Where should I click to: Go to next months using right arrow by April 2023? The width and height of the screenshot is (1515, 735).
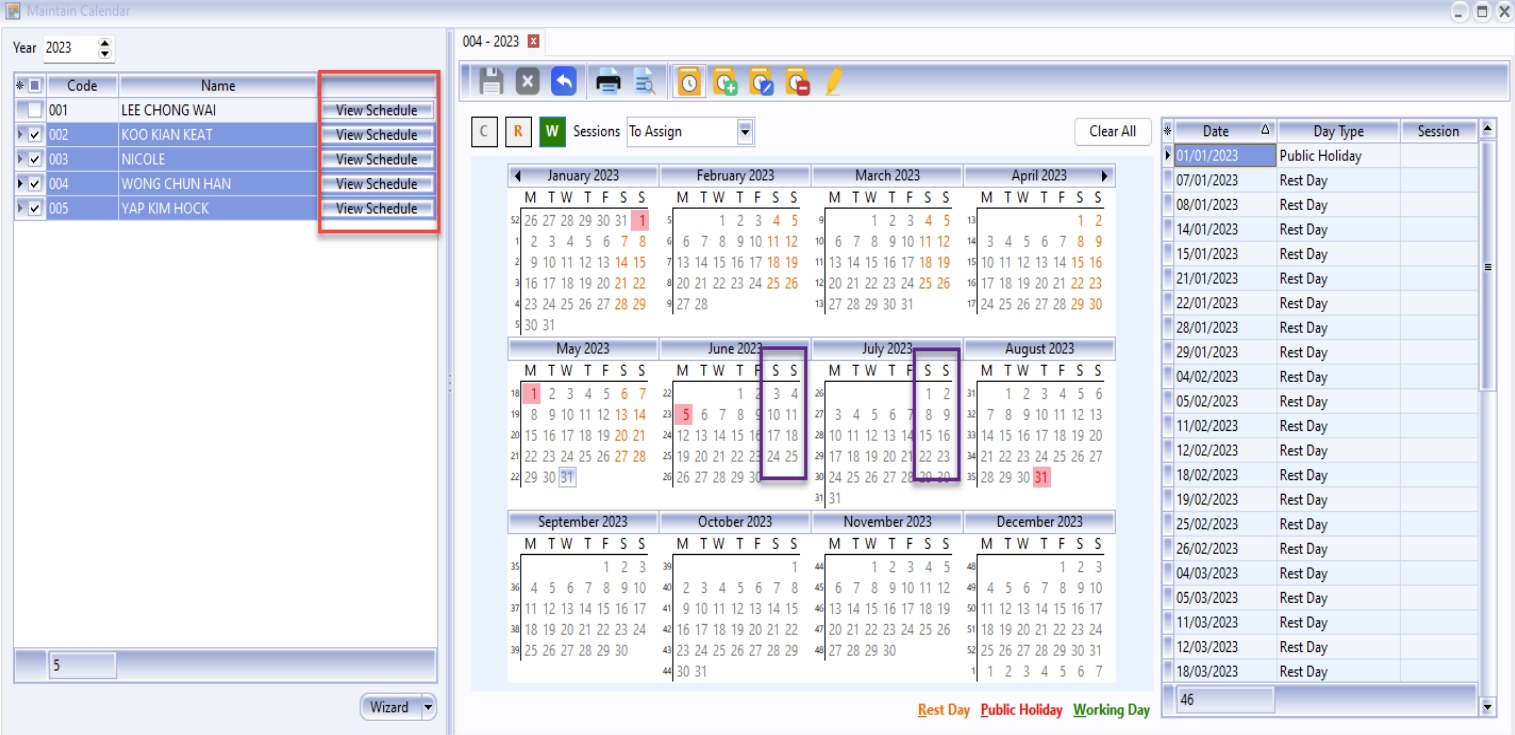click(1104, 176)
